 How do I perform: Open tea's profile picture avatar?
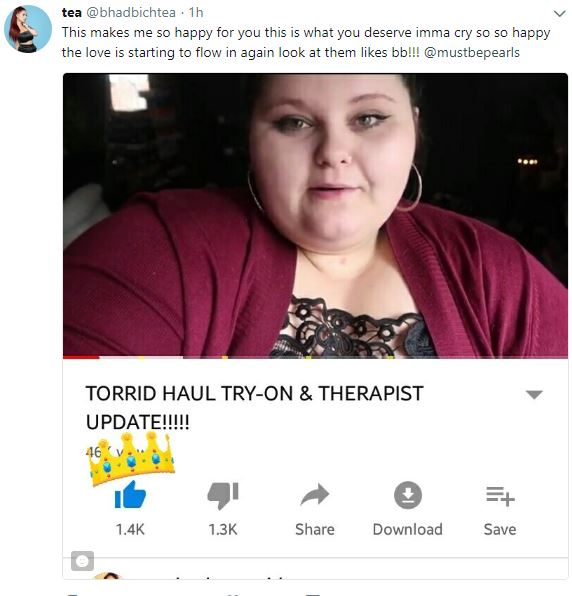tap(28, 29)
